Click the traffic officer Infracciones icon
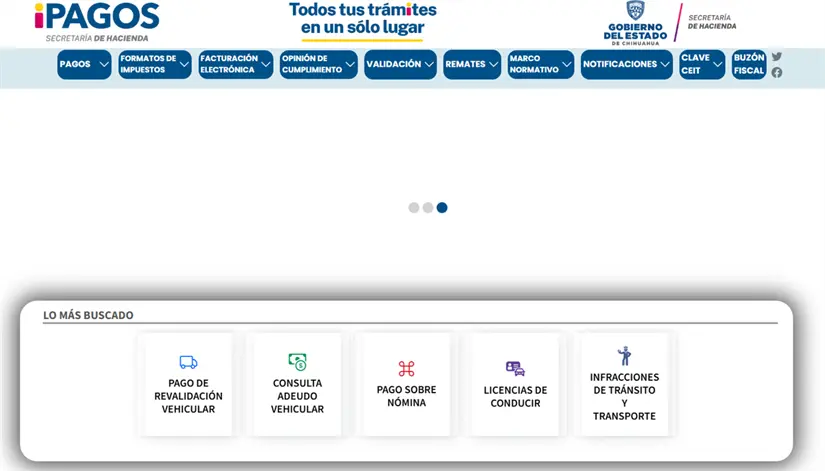Viewport: 825px width, 471px height. [x=624, y=356]
